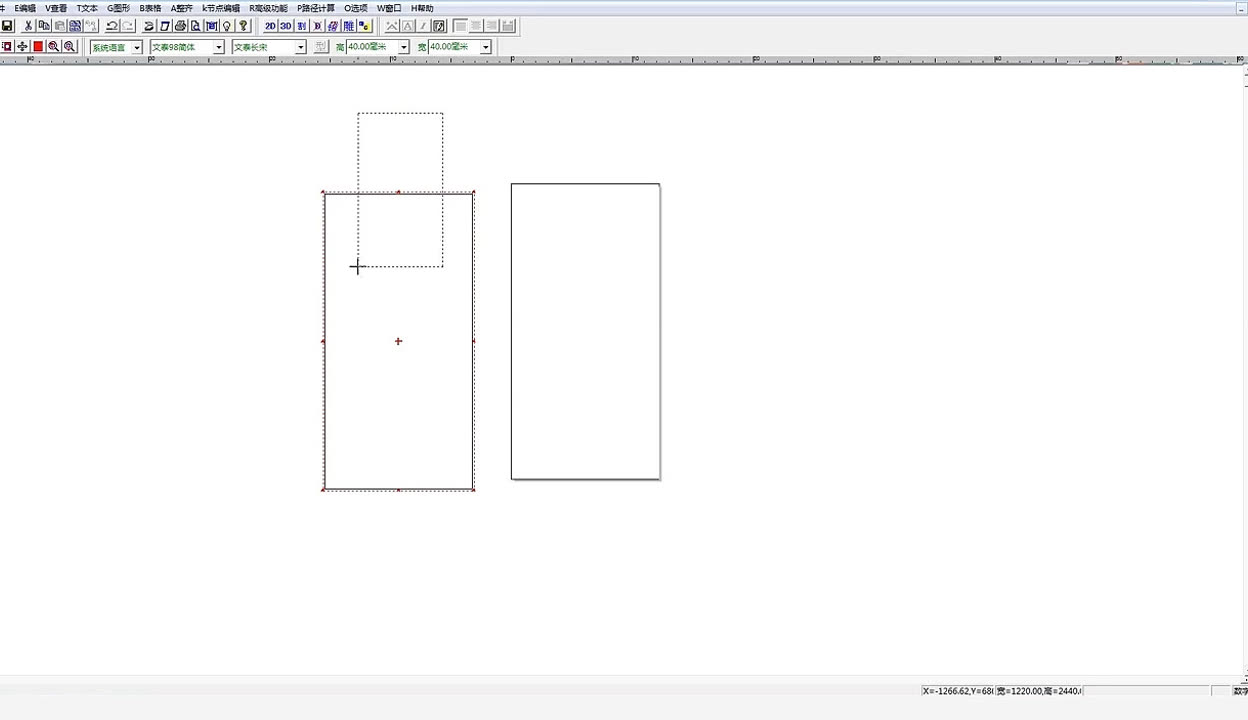Click the zoom in magnifier icon
This screenshot has width=1248, height=720.
(54, 47)
